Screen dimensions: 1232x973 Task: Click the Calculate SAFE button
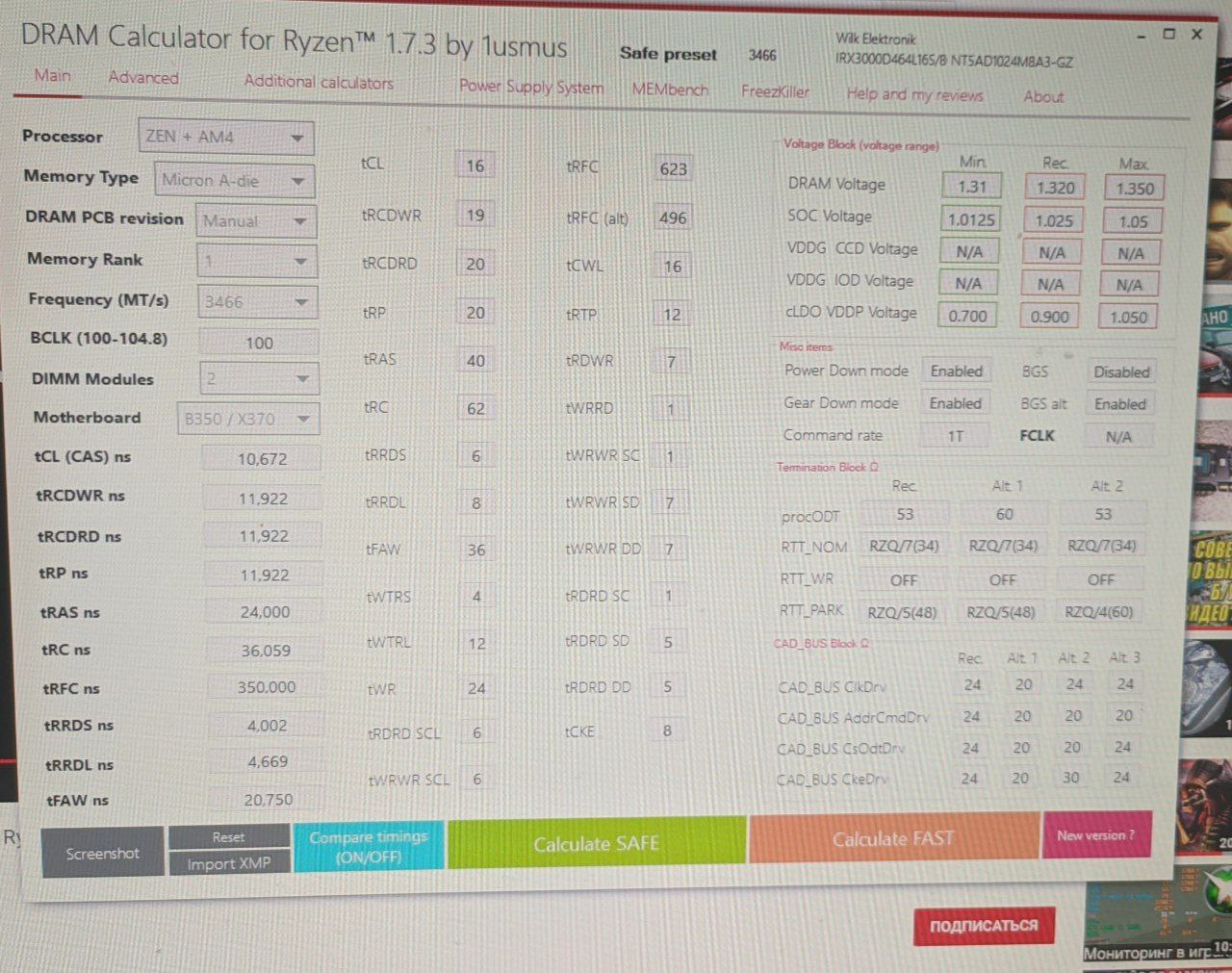(x=597, y=843)
